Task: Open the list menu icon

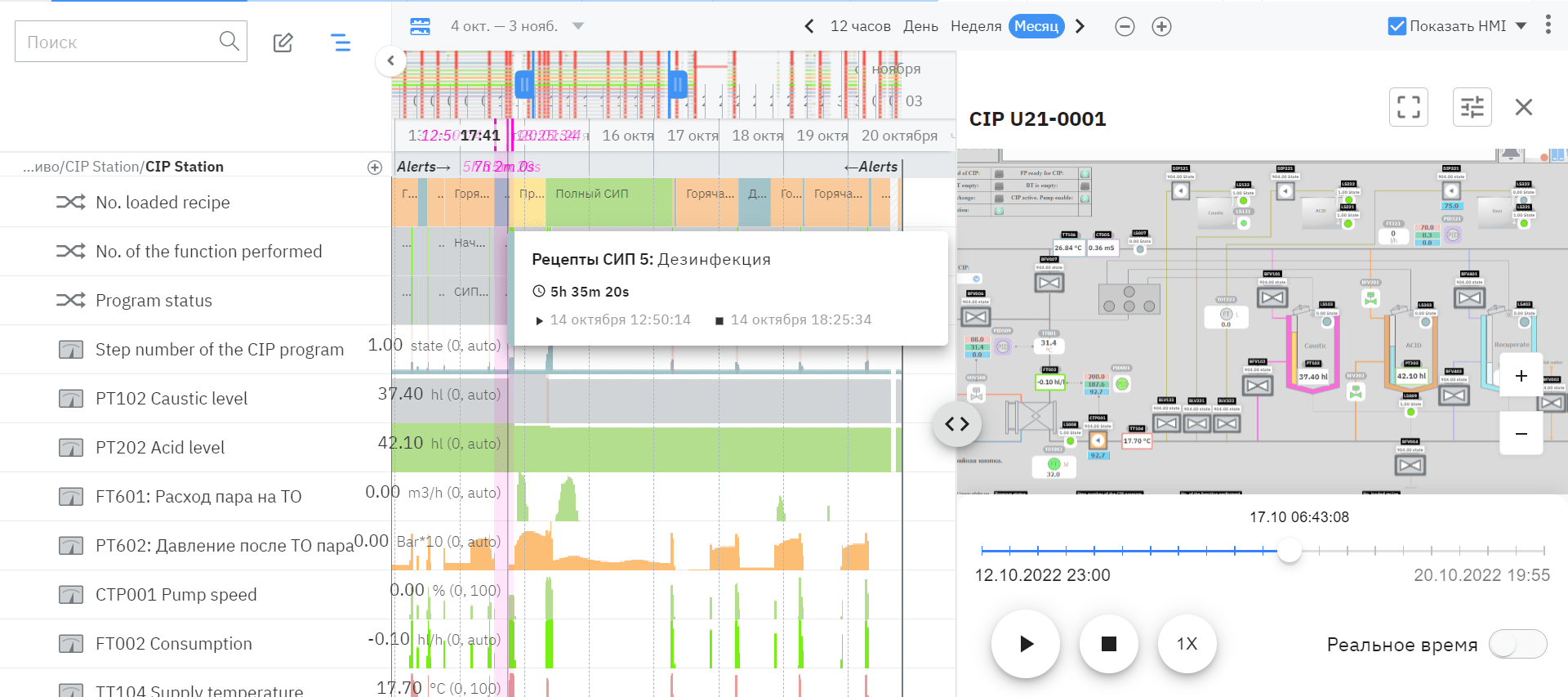Action: click(341, 42)
